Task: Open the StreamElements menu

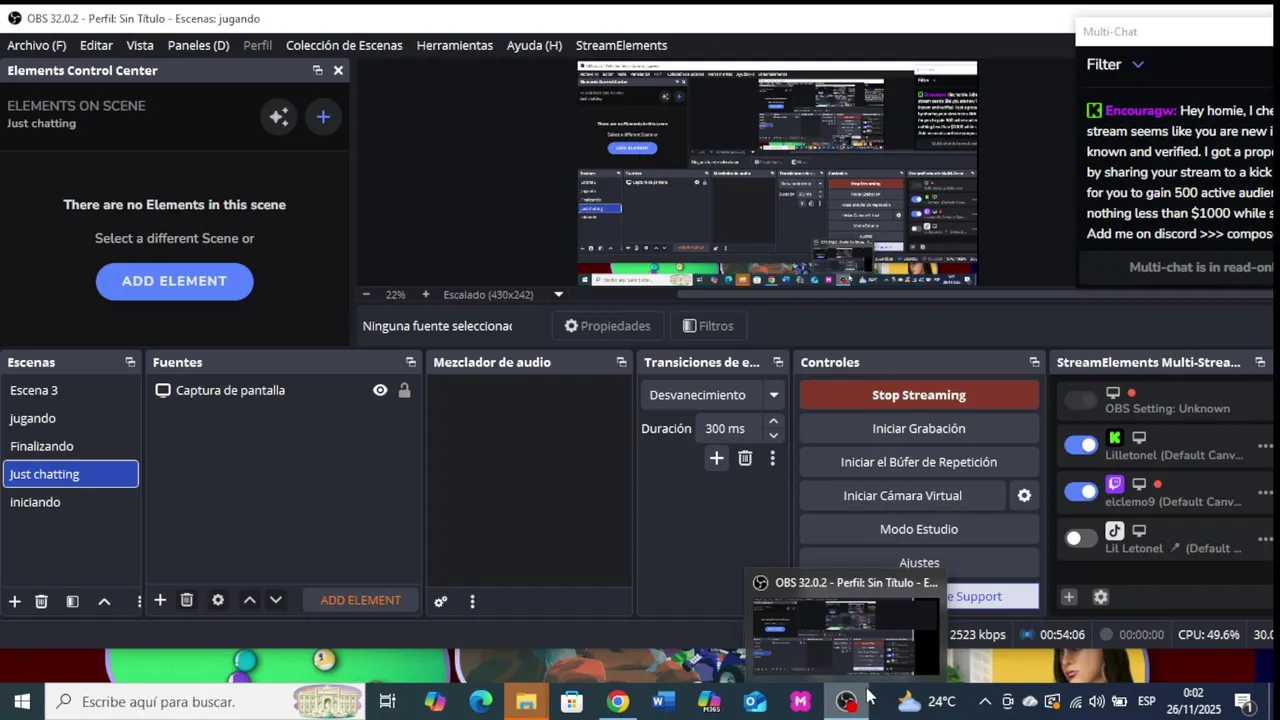Action: pos(621,45)
